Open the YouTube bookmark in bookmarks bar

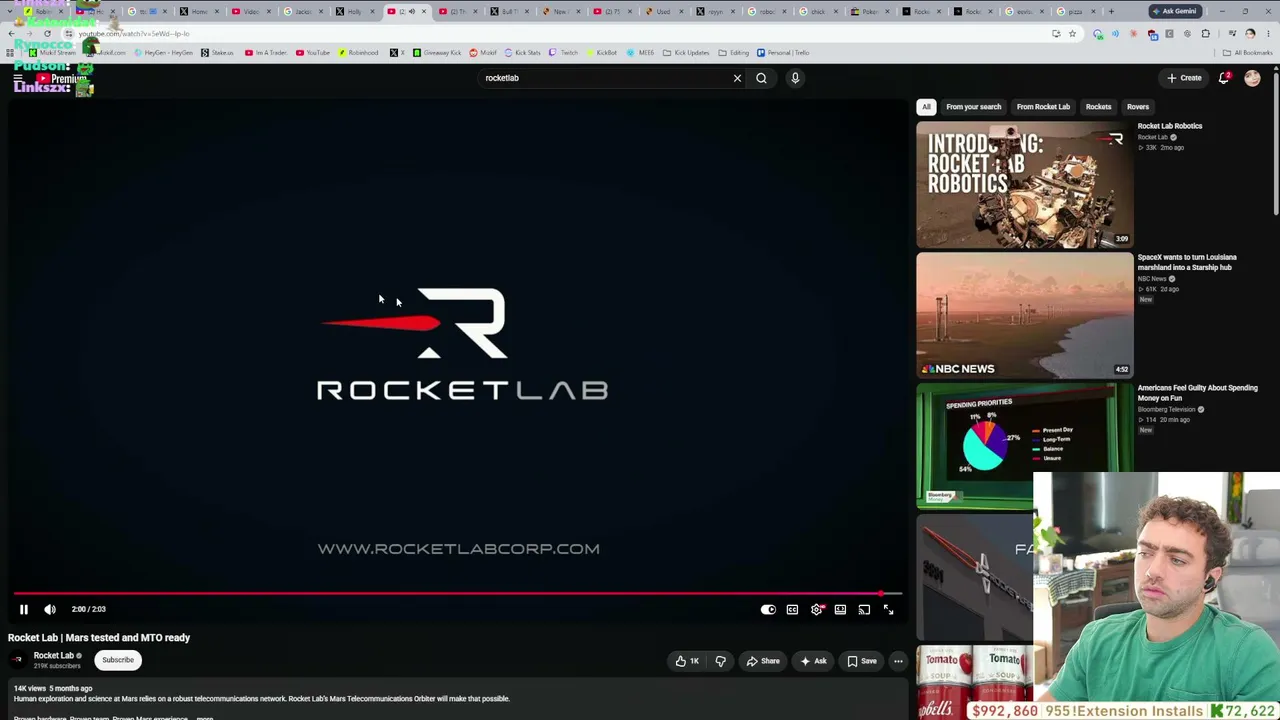click(x=313, y=53)
